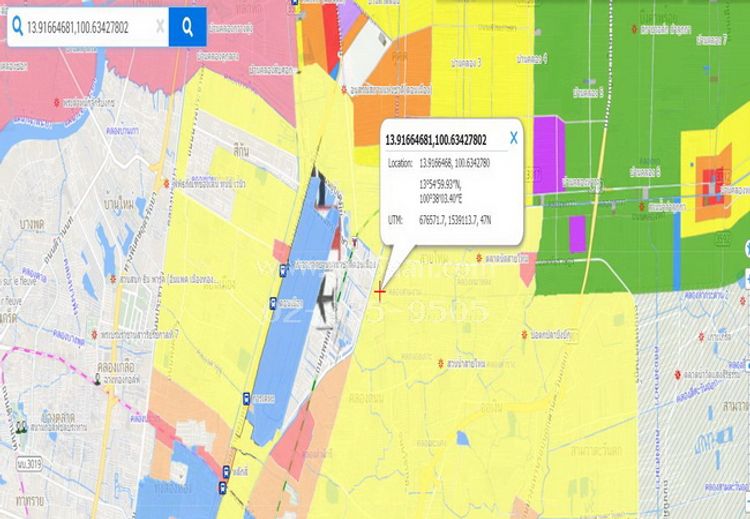Close the location info popup
This screenshot has height=519, width=750.
point(513,137)
